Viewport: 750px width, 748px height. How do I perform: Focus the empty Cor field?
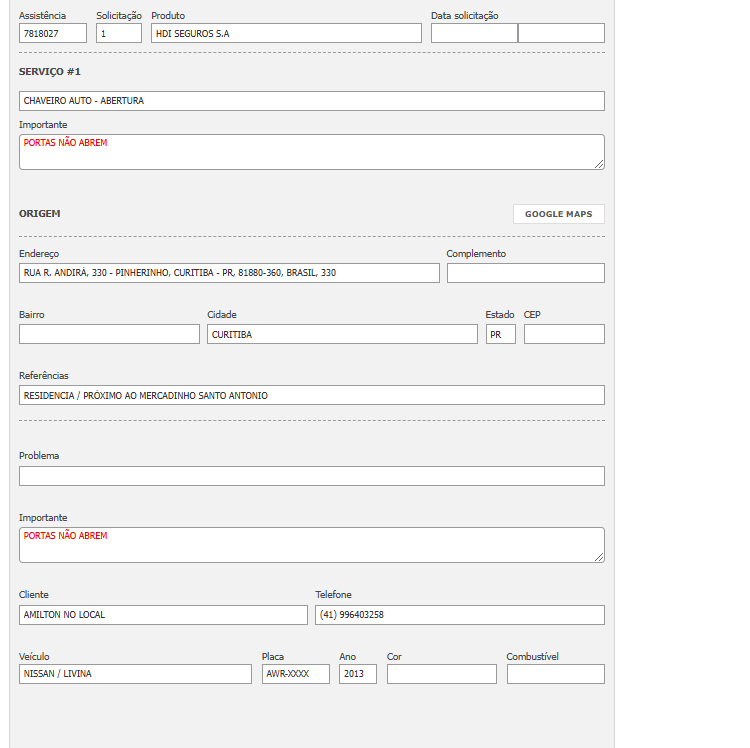(441, 674)
